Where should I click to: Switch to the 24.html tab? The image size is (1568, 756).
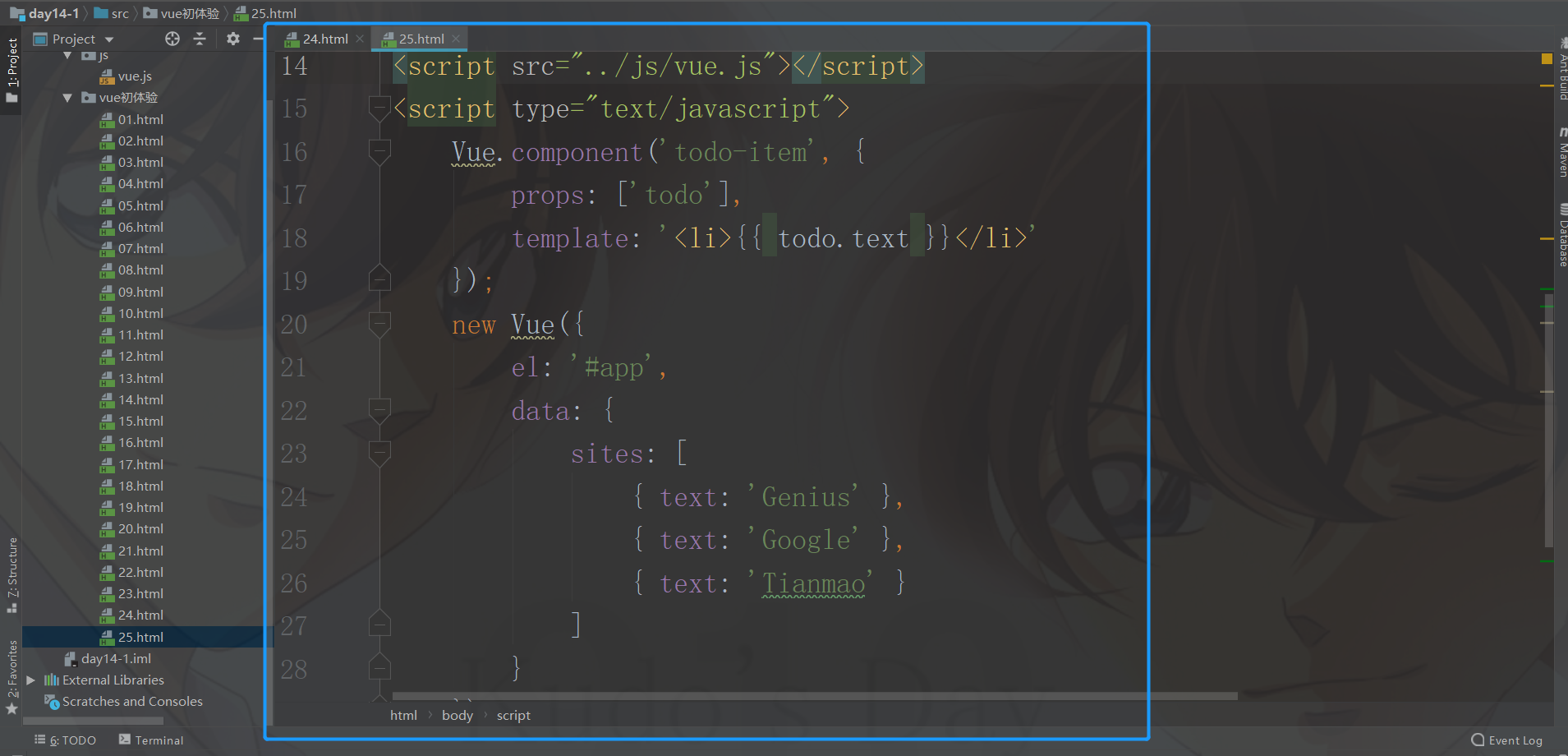[x=325, y=39]
